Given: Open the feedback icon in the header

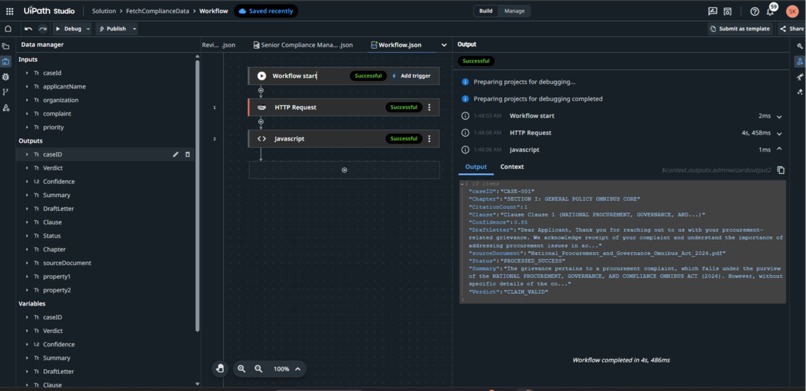Looking at the screenshot, I should coord(712,11).
